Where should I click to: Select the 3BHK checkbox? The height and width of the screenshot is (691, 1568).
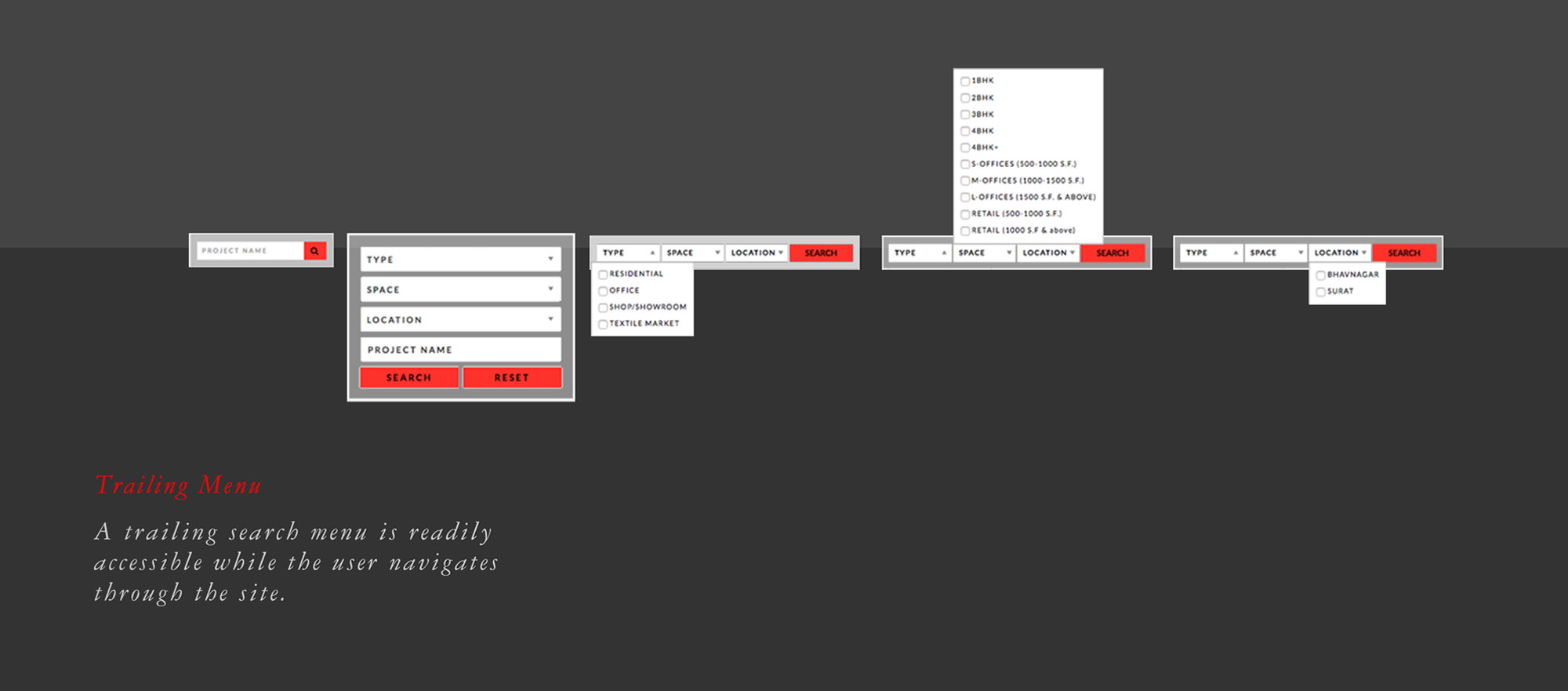pos(965,115)
